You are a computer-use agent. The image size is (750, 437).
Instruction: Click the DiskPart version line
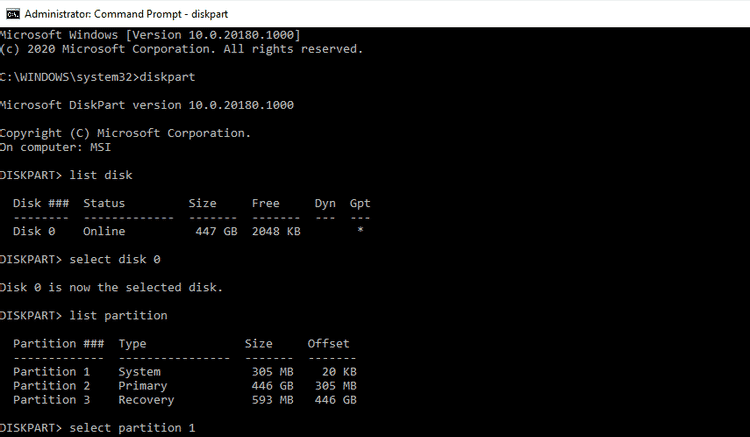tap(147, 105)
